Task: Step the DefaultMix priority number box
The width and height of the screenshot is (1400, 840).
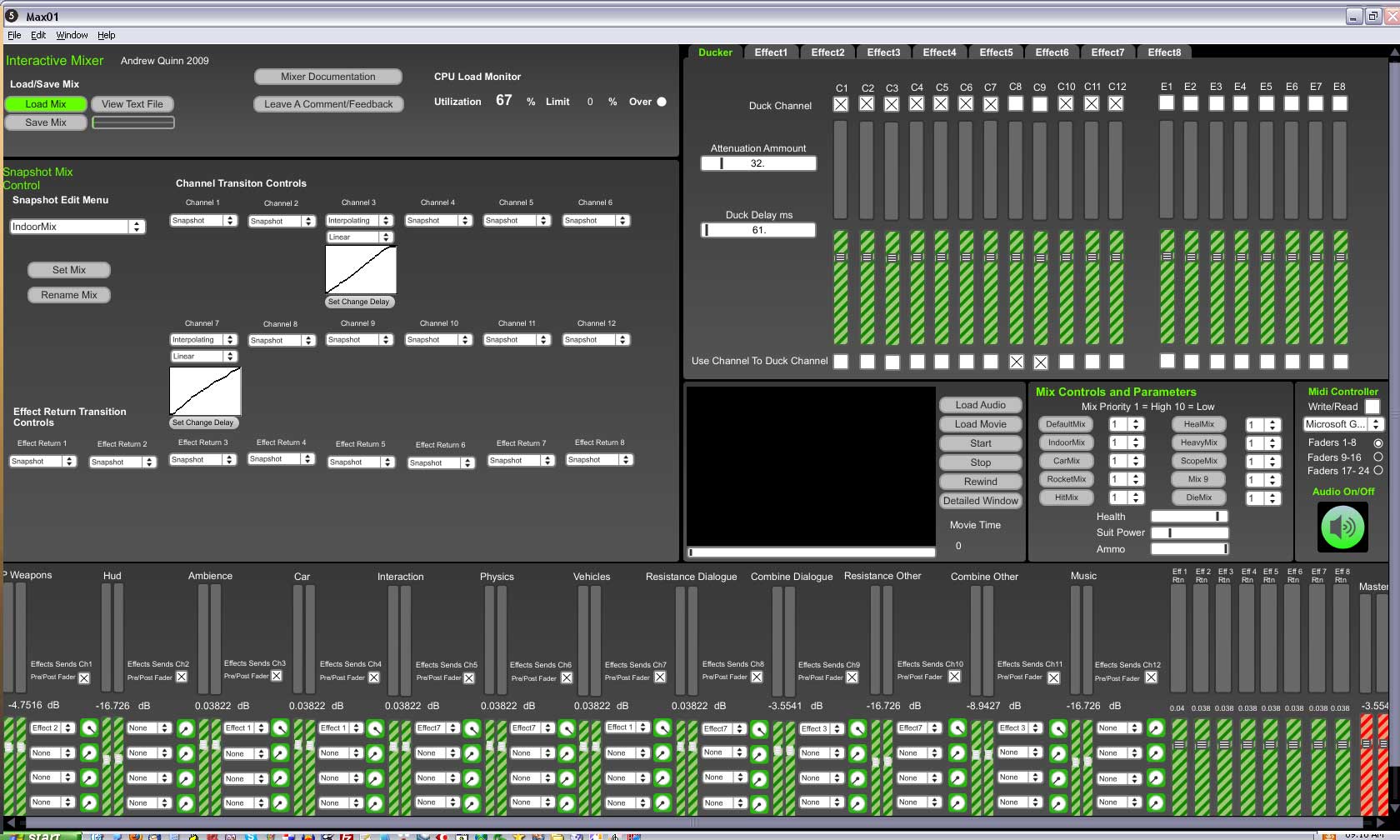Action: [1127, 424]
